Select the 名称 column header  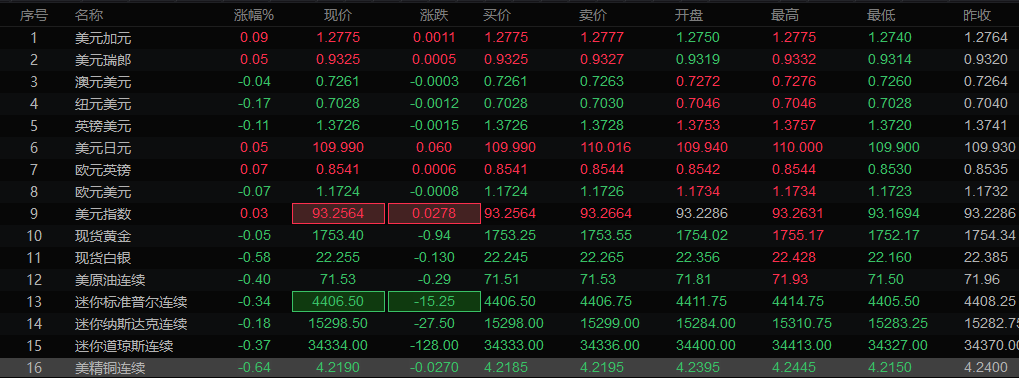click(88, 15)
